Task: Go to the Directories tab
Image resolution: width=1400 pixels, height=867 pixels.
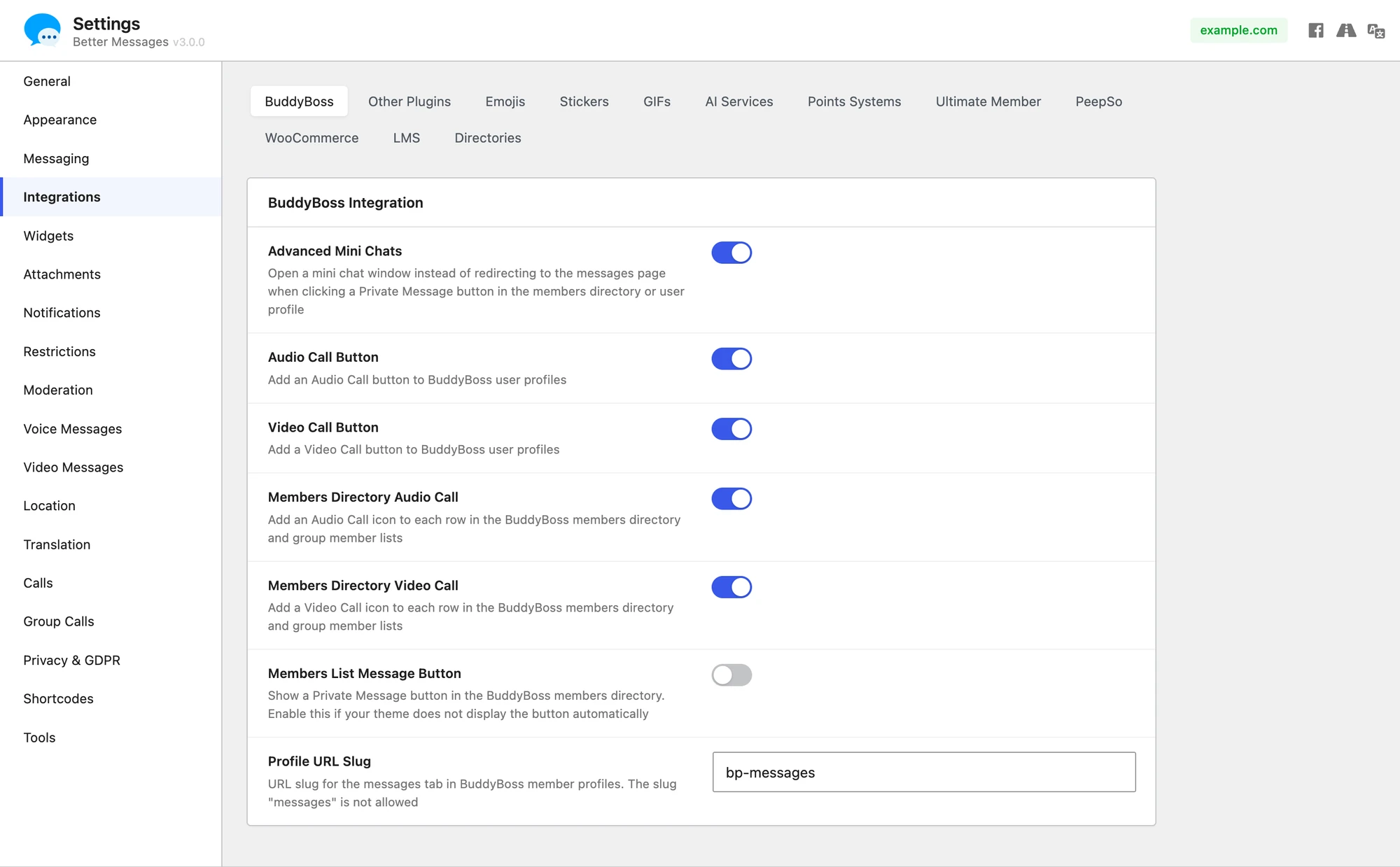Action: coord(488,138)
